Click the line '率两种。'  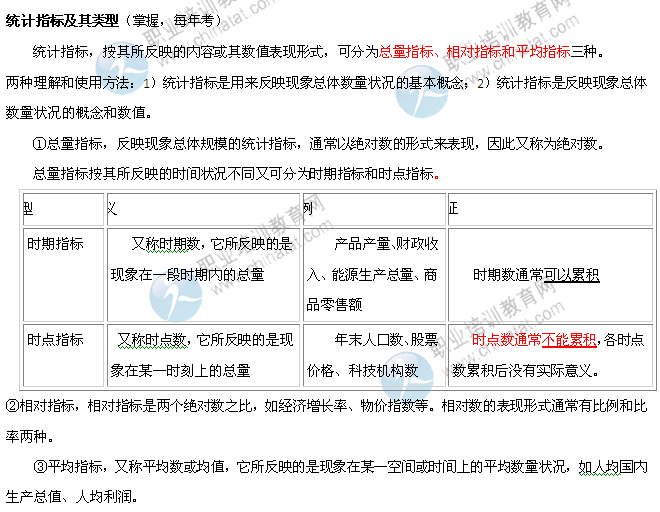[x=30, y=437]
